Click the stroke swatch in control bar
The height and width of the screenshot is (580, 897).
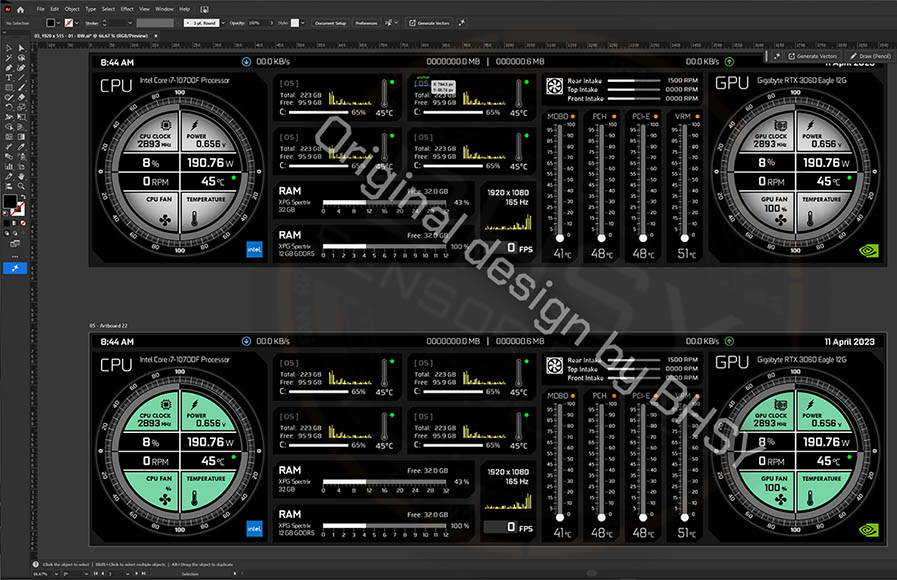[69, 23]
